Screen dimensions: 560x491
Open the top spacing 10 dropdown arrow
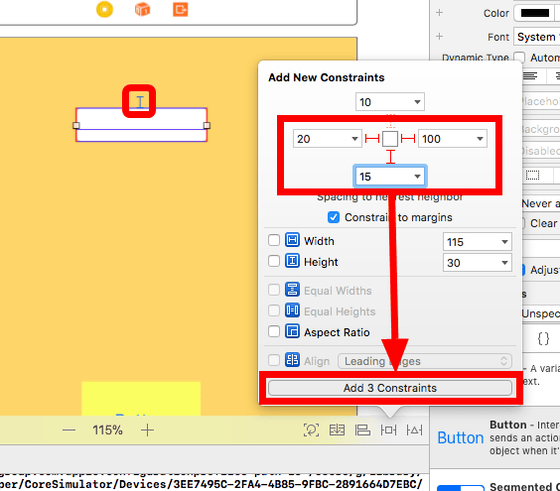(x=417, y=102)
